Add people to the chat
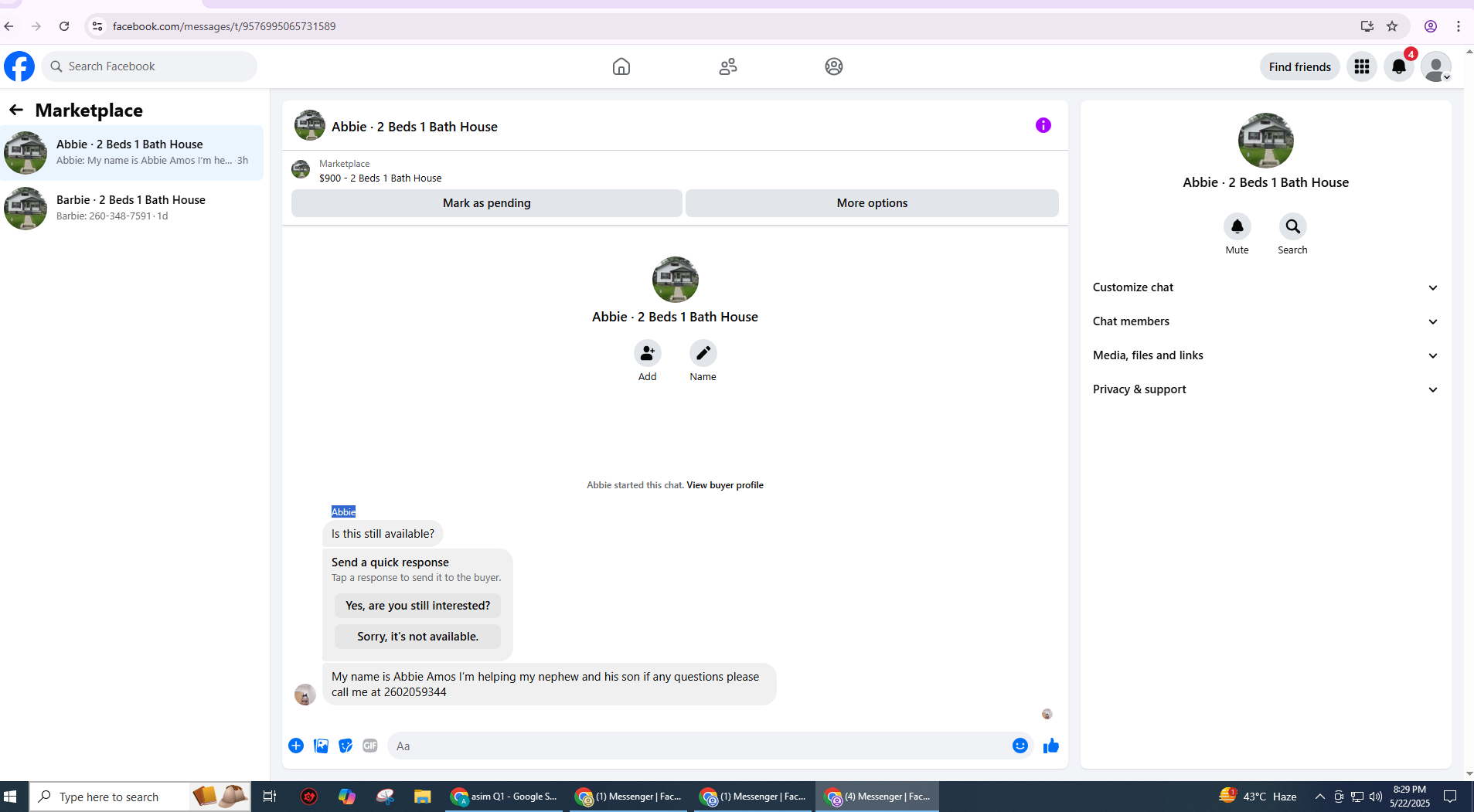Viewport: 1474px width, 812px height. pyautogui.click(x=648, y=353)
